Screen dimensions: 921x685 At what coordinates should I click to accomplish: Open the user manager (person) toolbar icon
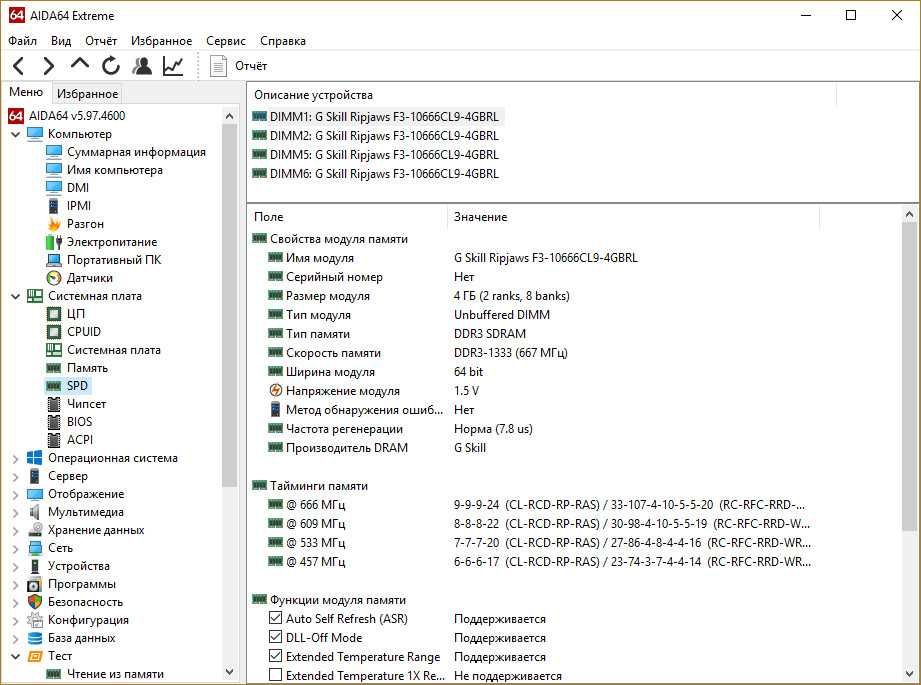142,66
